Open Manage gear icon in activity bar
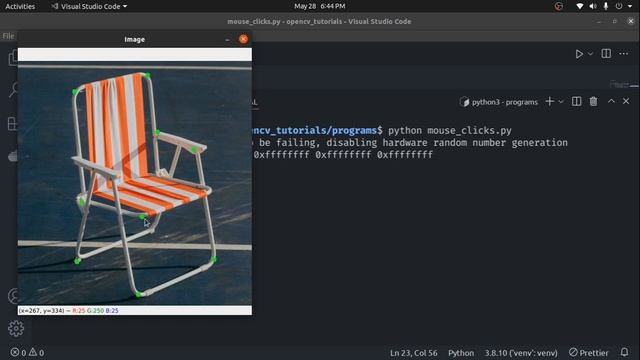Screen dimensions: 640x360 [16, 328]
